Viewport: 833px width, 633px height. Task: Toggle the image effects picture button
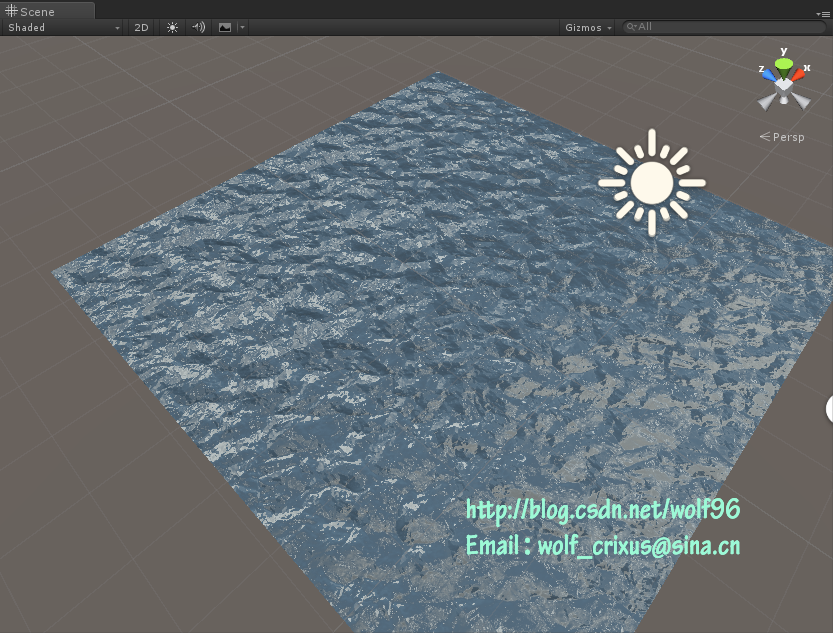point(224,27)
